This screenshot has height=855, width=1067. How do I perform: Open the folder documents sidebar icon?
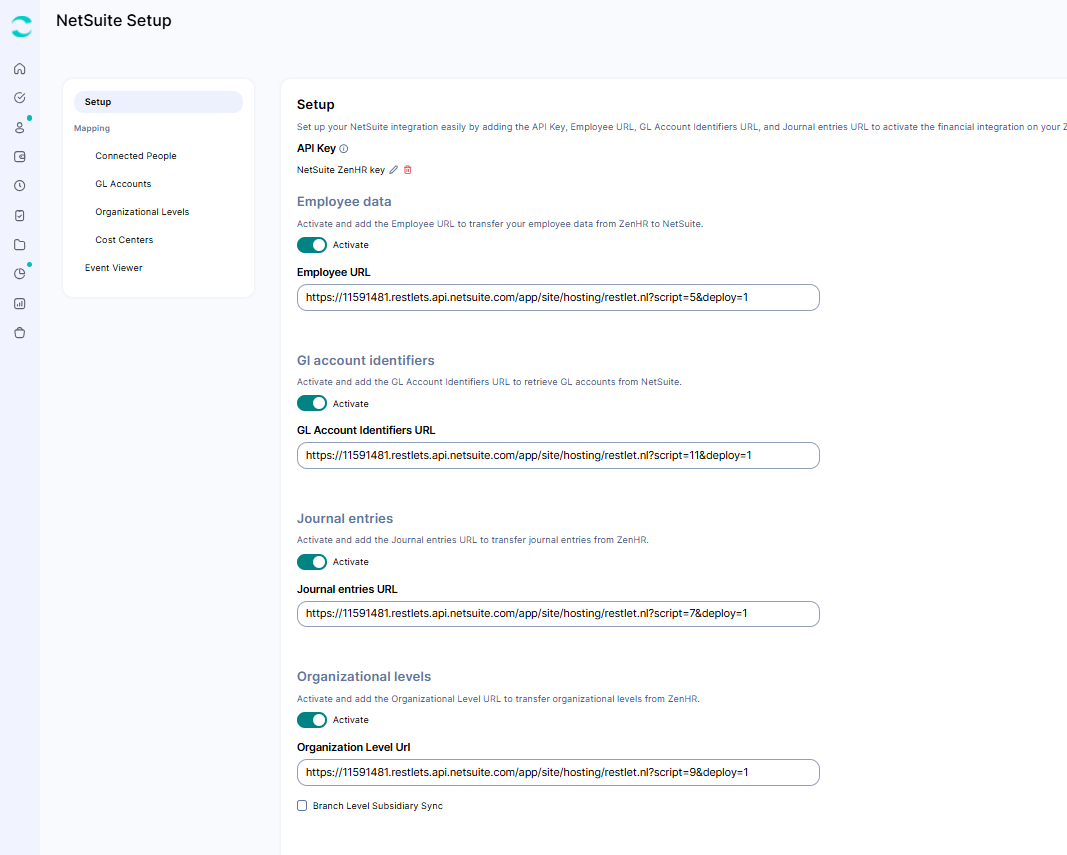point(20,245)
